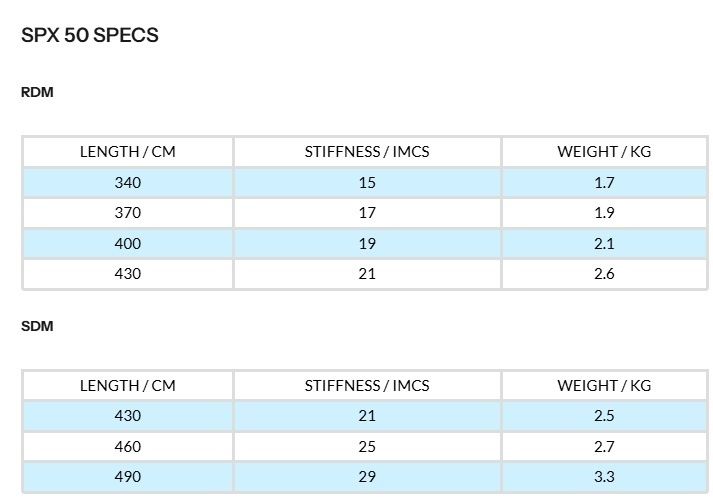Select the LENGTH / CM header in RDM table
Screen dimensions: 713x502
[128, 152]
